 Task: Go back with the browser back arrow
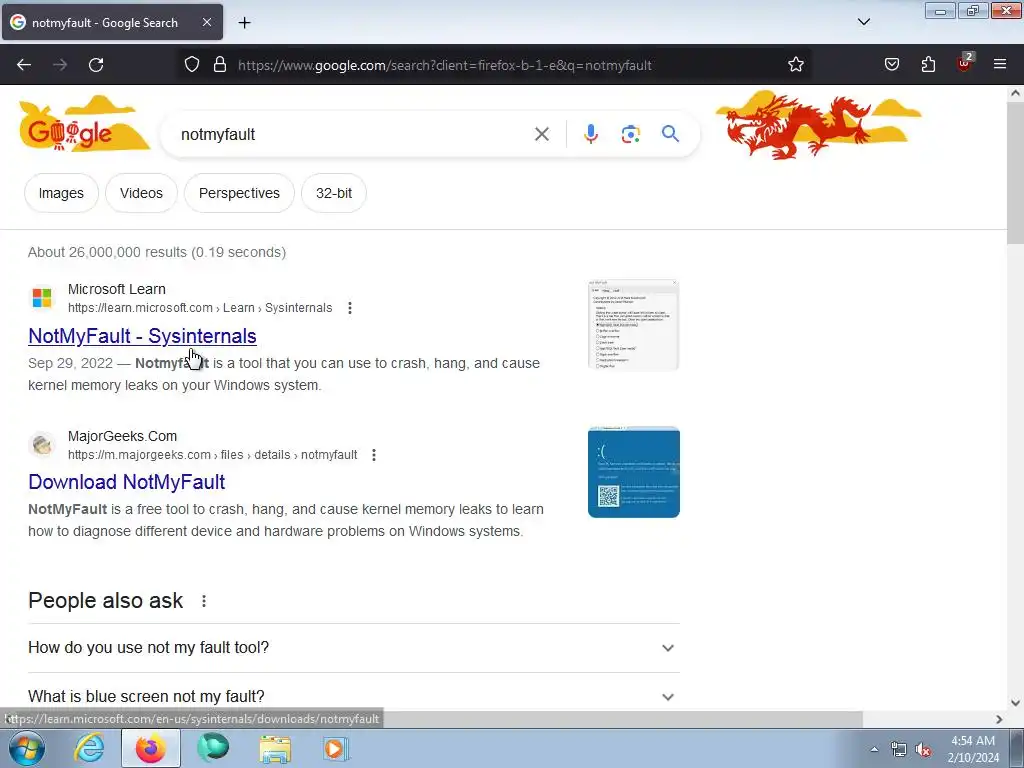pos(24,65)
